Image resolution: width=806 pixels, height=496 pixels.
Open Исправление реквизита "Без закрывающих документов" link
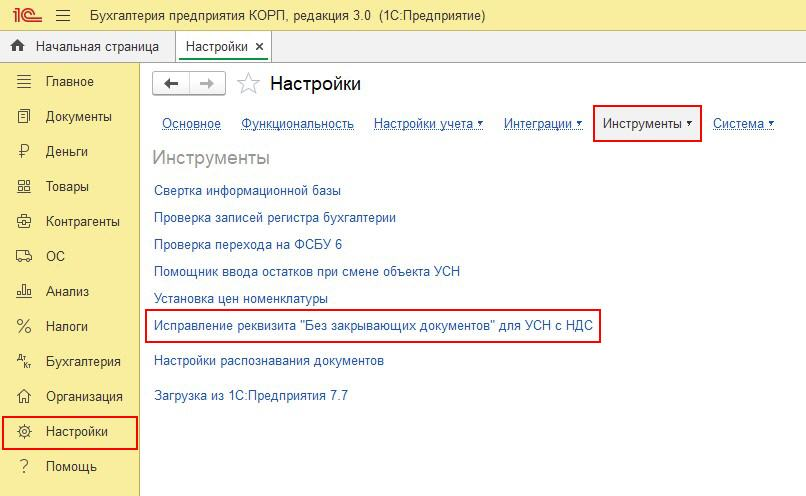pyautogui.click(x=373, y=325)
